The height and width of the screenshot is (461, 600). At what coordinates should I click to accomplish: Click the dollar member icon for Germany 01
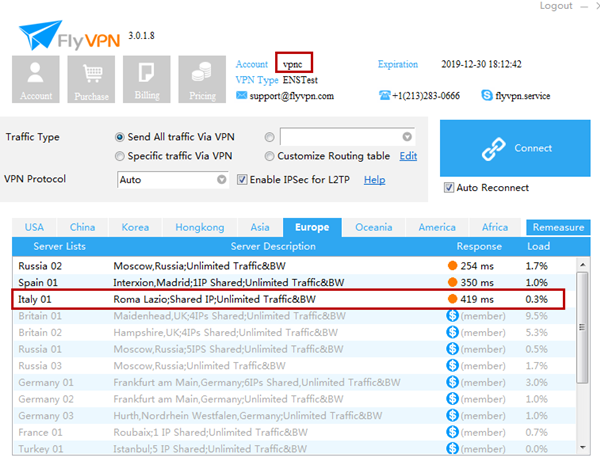pyautogui.click(x=452, y=382)
